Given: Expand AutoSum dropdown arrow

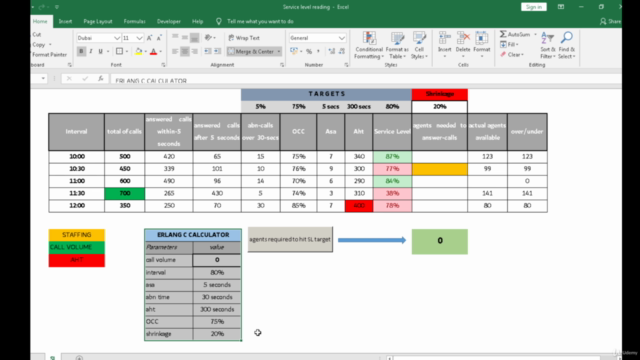Looking at the screenshot, I should point(535,35).
